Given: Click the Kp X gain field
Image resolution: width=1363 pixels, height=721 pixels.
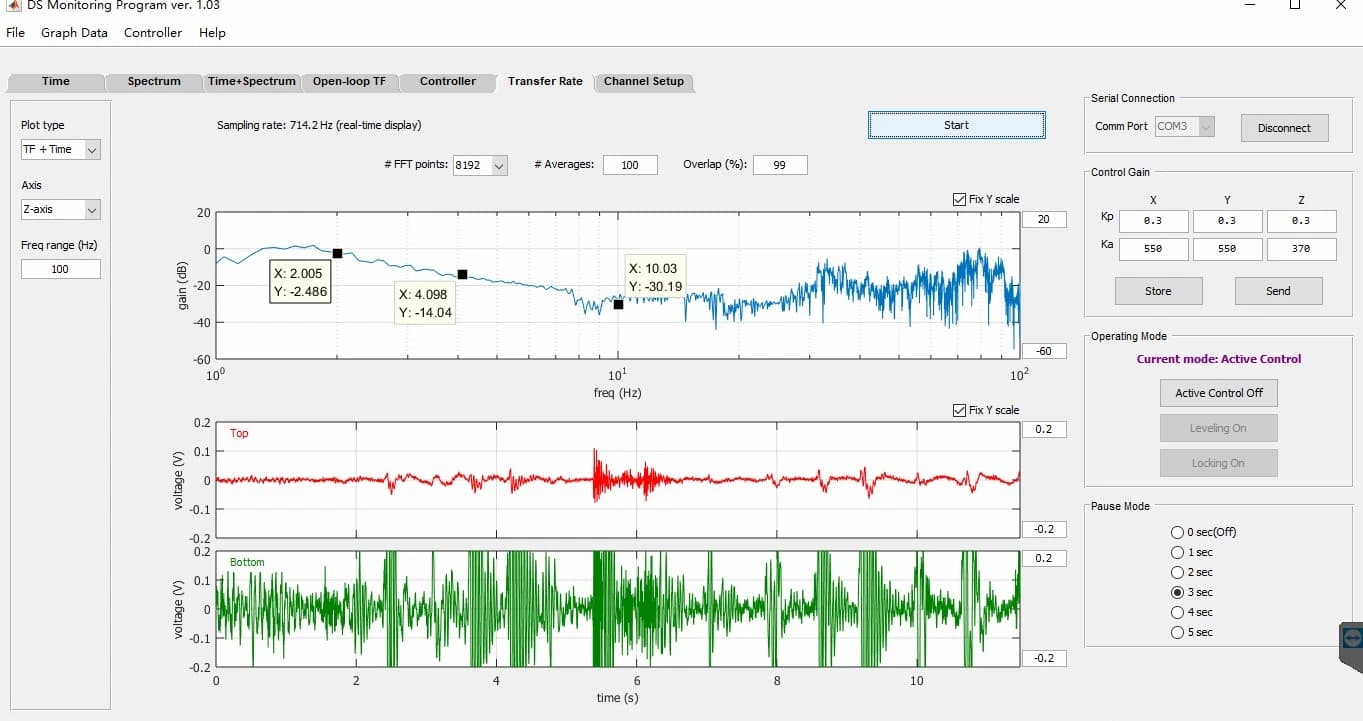Looking at the screenshot, I should [x=1153, y=221].
